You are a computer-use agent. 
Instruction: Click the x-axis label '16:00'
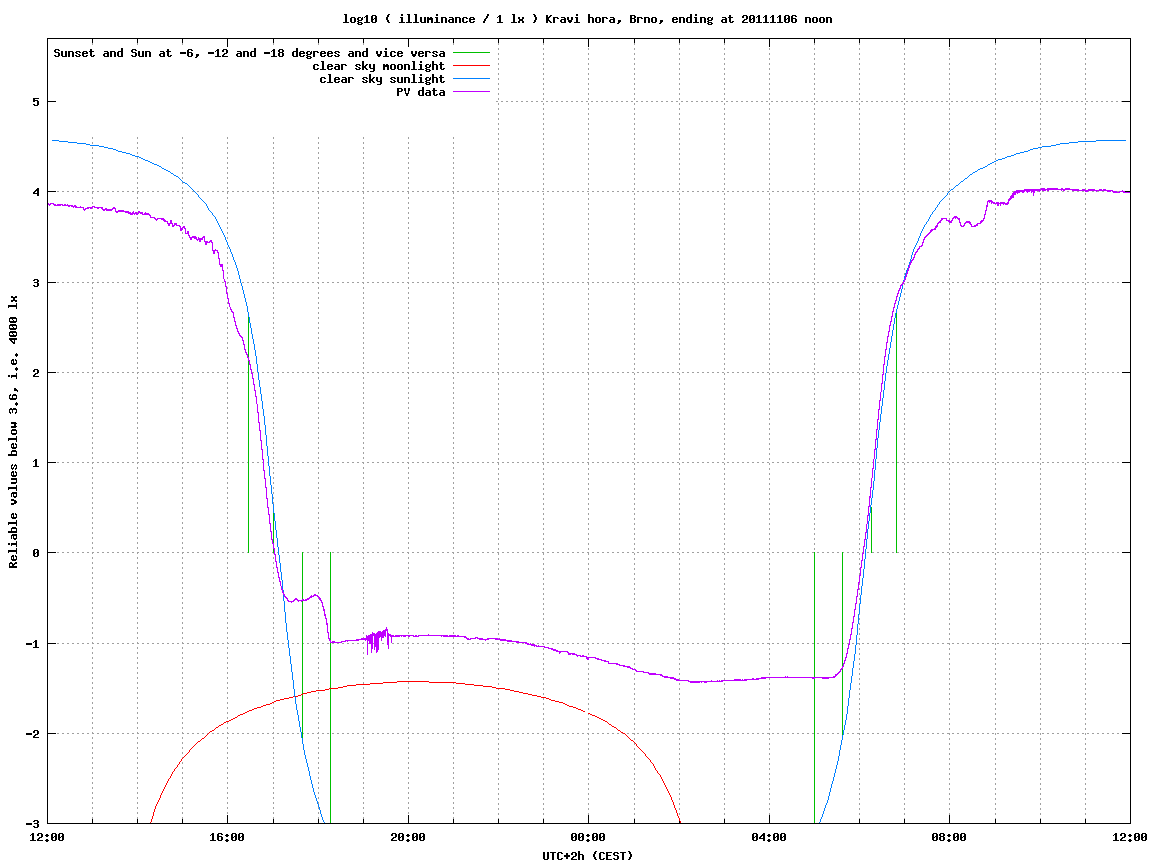point(228,837)
